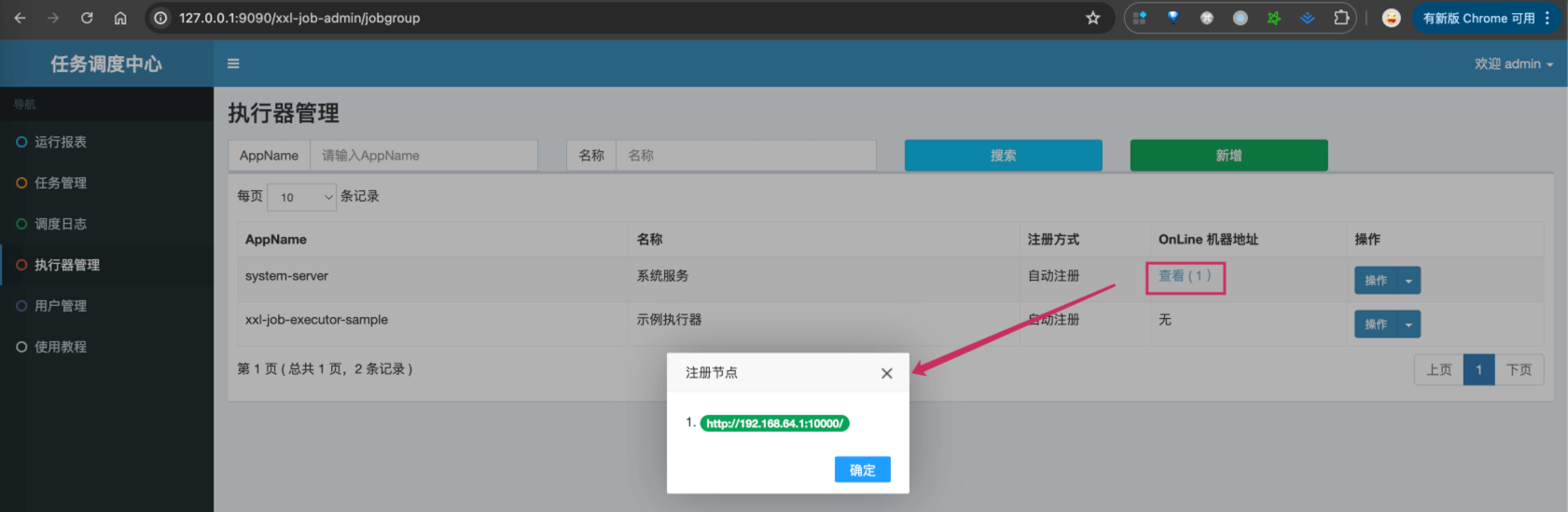Expand the 操作 dropdown for system-server
Screen dimensions: 1568x512
[1408, 281]
